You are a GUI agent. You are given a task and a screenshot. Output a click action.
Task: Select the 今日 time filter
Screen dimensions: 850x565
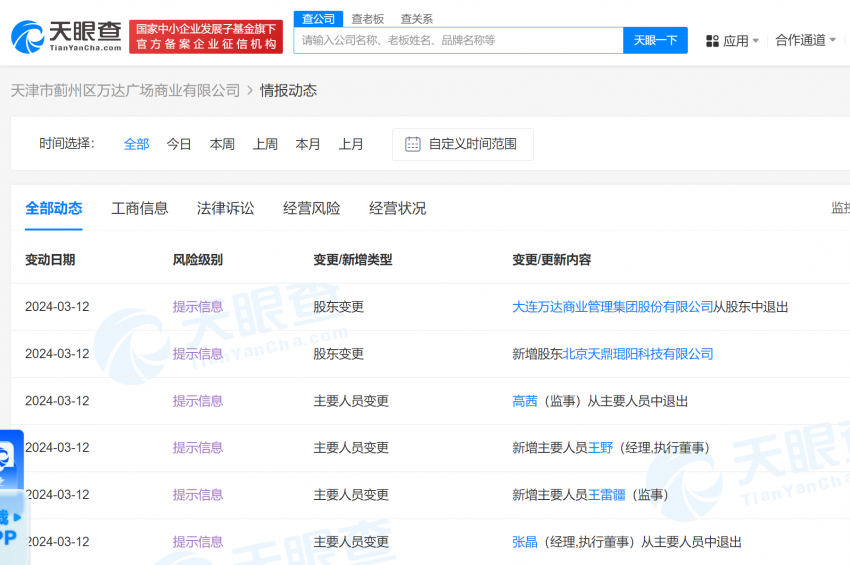[179, 144]
